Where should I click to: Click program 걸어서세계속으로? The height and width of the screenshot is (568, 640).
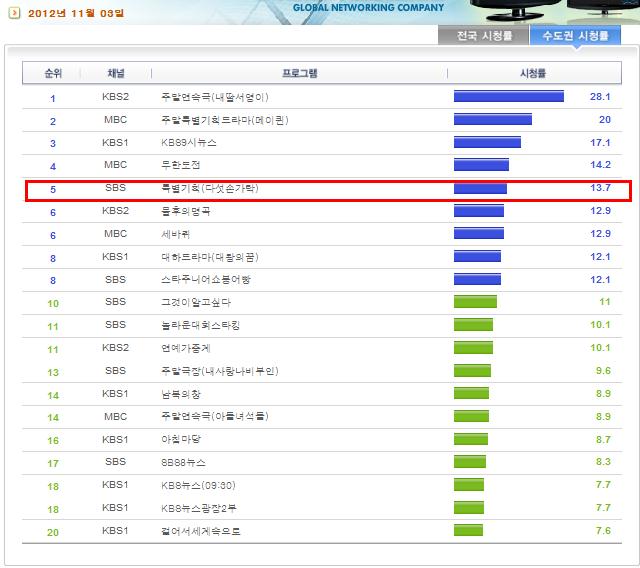tap(200, 531)
